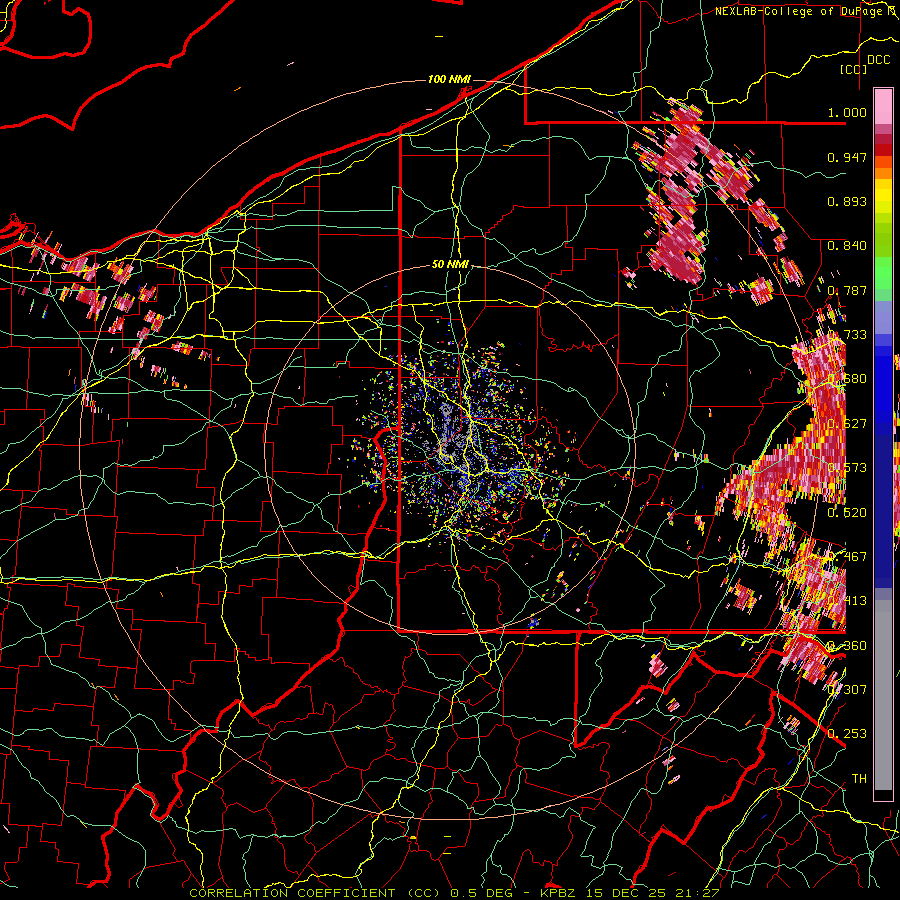Pick the dark red swatch below the pink
Screen dimensions: 900x900
883,139
